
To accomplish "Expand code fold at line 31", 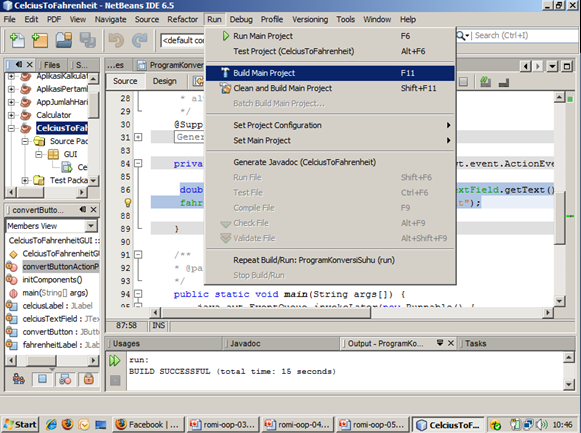I will pyautogui.click(x=138, y=137).
